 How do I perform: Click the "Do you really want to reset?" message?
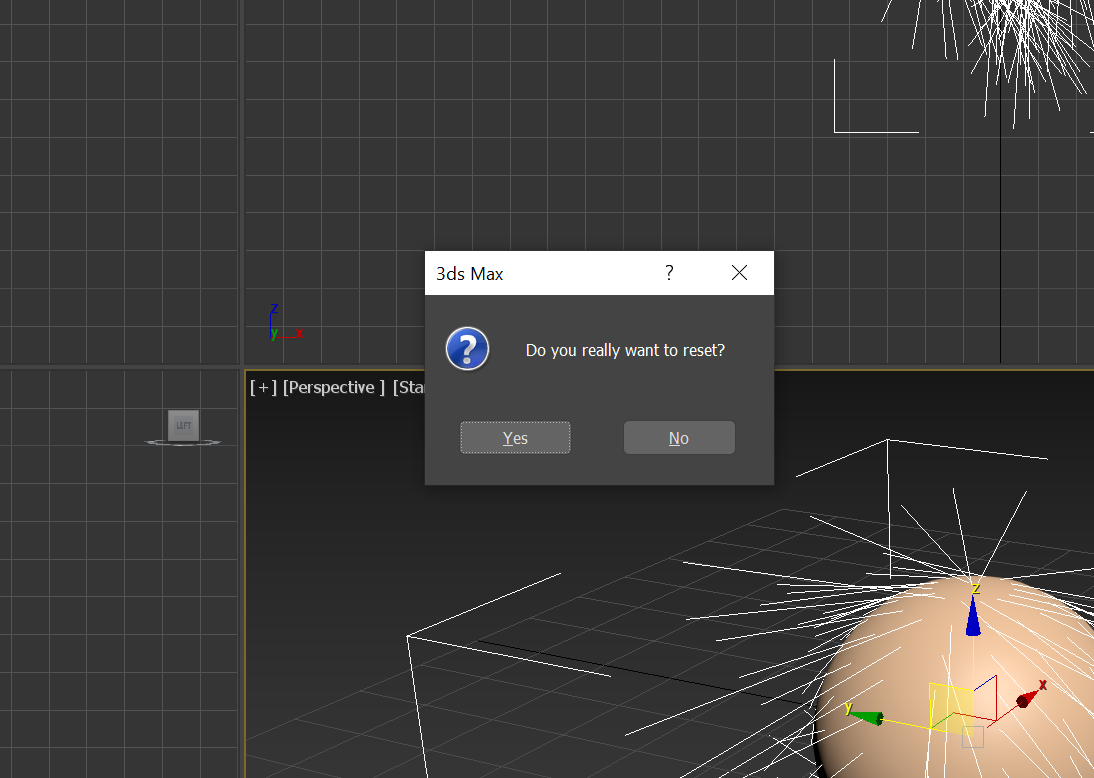(x=625, y=351)
